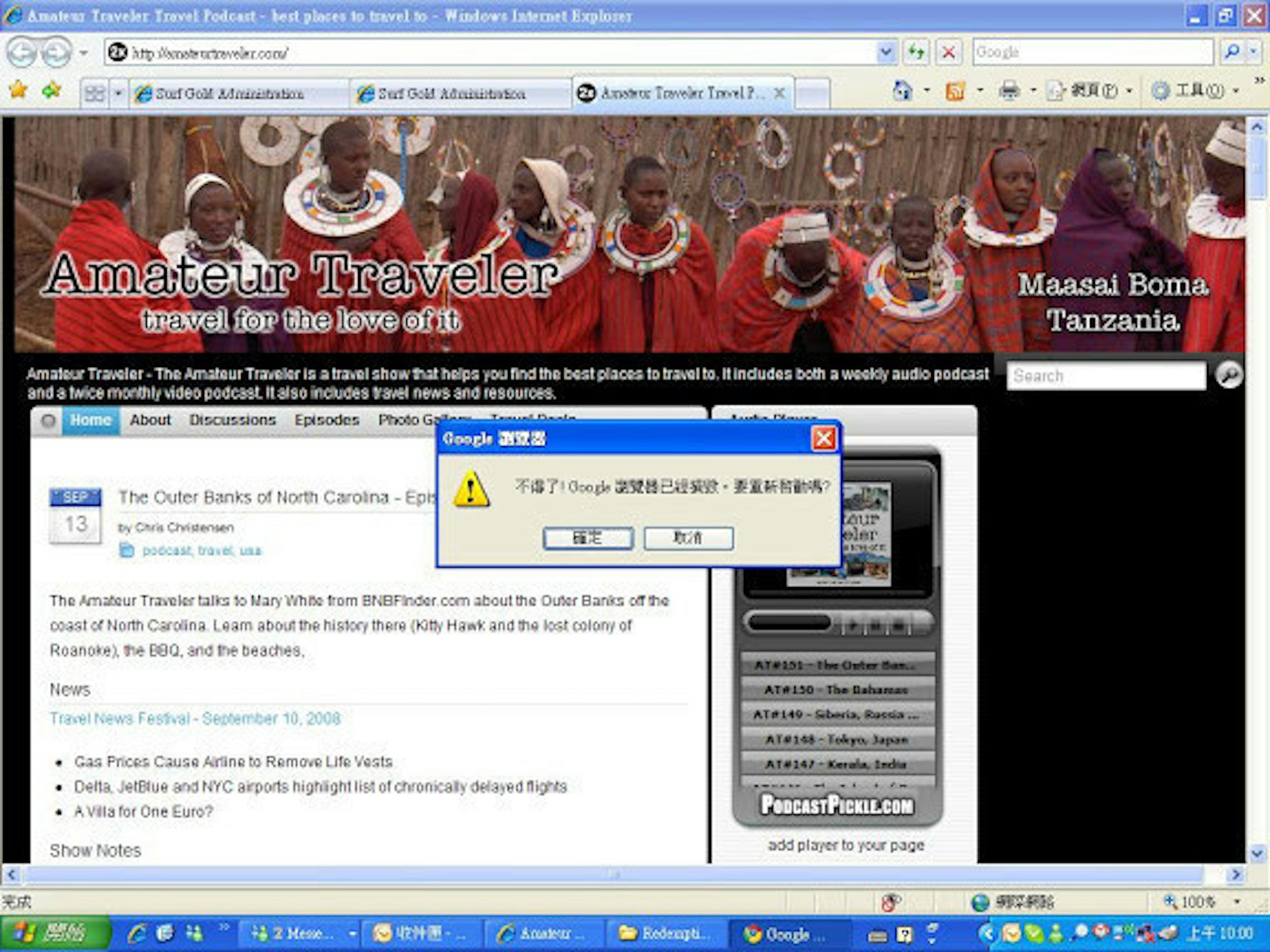The width and height of the screenshot is (1270, 952).
Task: Open search provider options dropdown
Action: click(x=1254, y=52)
